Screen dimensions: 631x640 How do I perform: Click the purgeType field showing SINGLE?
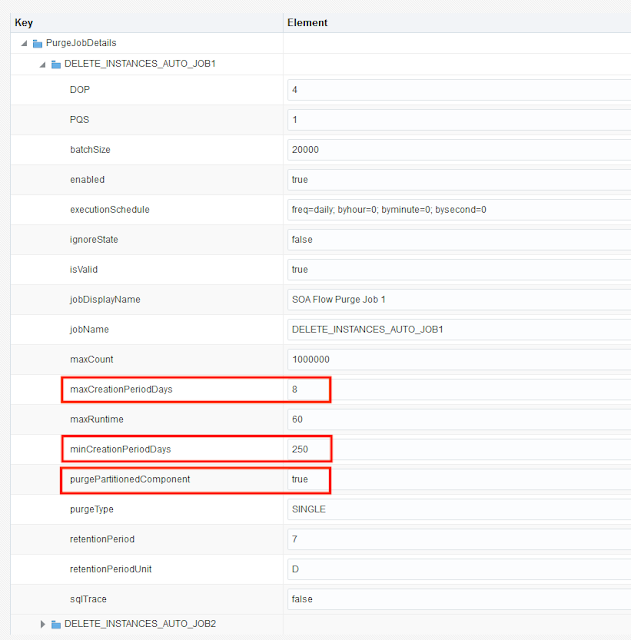(x=459, y=509)
